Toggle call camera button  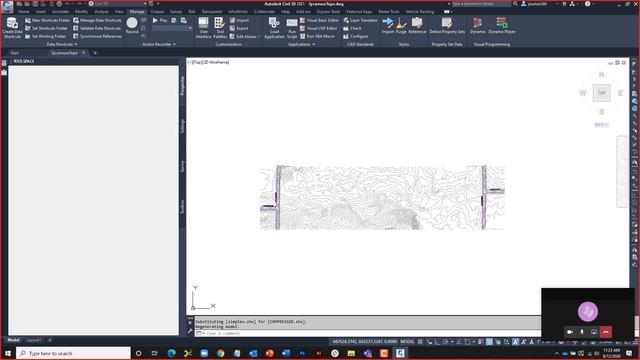tap(570, 332)
